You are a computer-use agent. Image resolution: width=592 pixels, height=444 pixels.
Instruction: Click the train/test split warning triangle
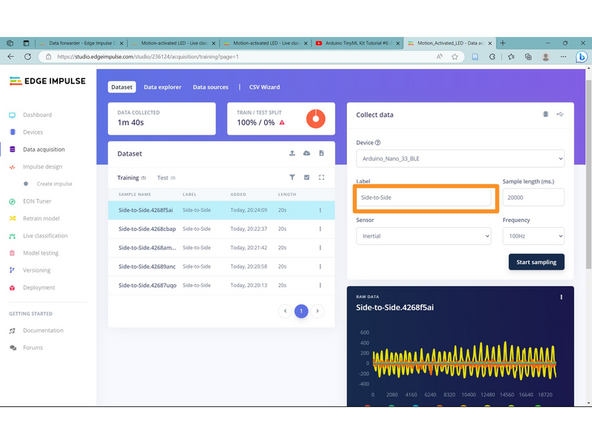(x=282, y=122)
